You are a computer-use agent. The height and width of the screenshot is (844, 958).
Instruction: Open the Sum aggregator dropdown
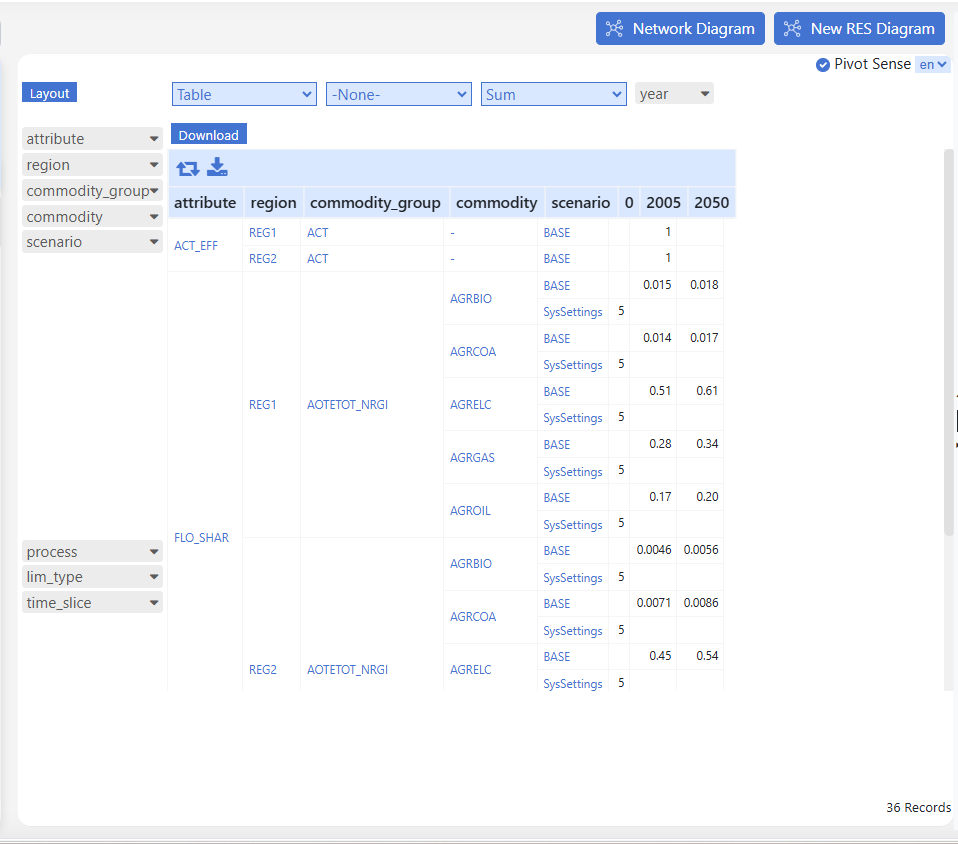(554, 95)
